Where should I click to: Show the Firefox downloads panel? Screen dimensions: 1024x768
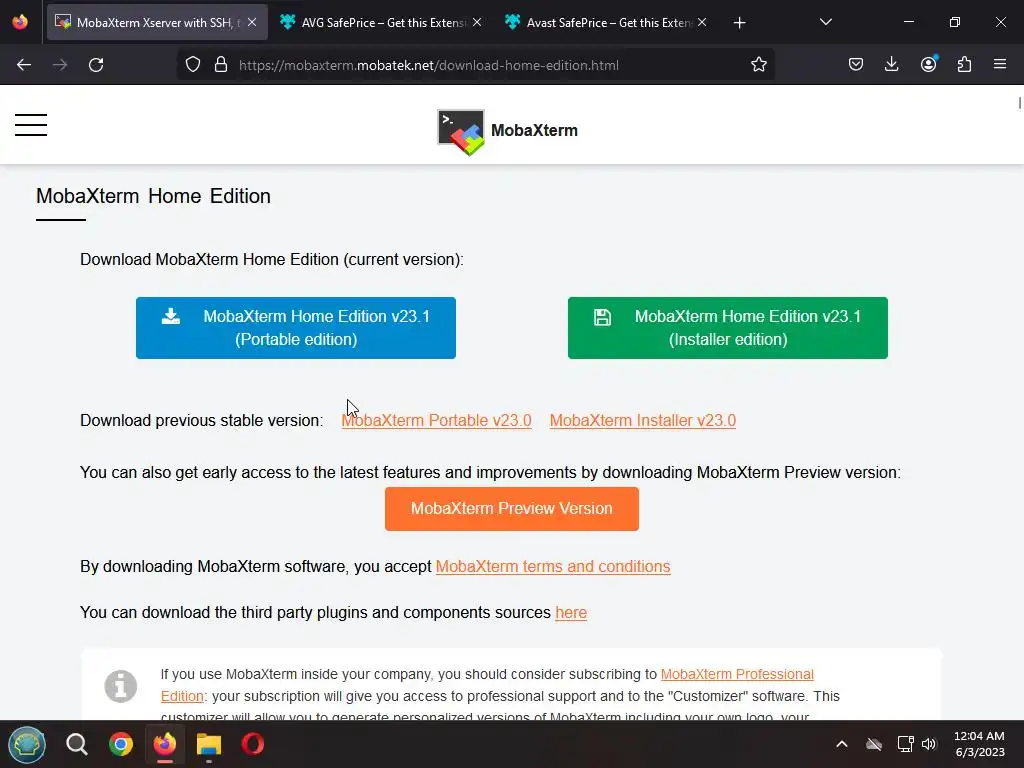(891, 65)
